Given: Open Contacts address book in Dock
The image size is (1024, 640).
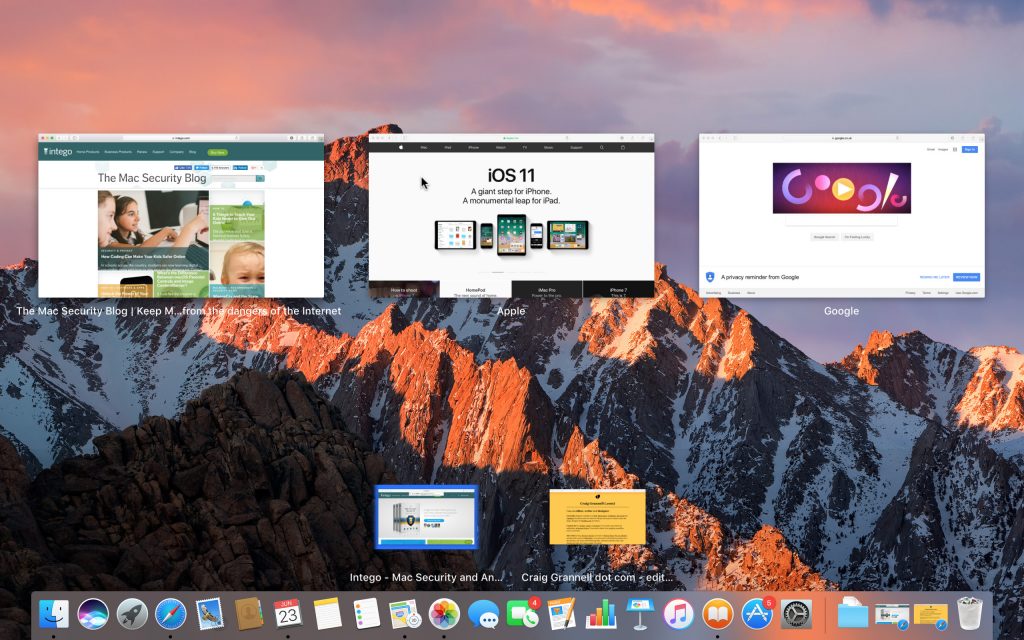Looking at the screenshot, I should (x=249, y=614).
